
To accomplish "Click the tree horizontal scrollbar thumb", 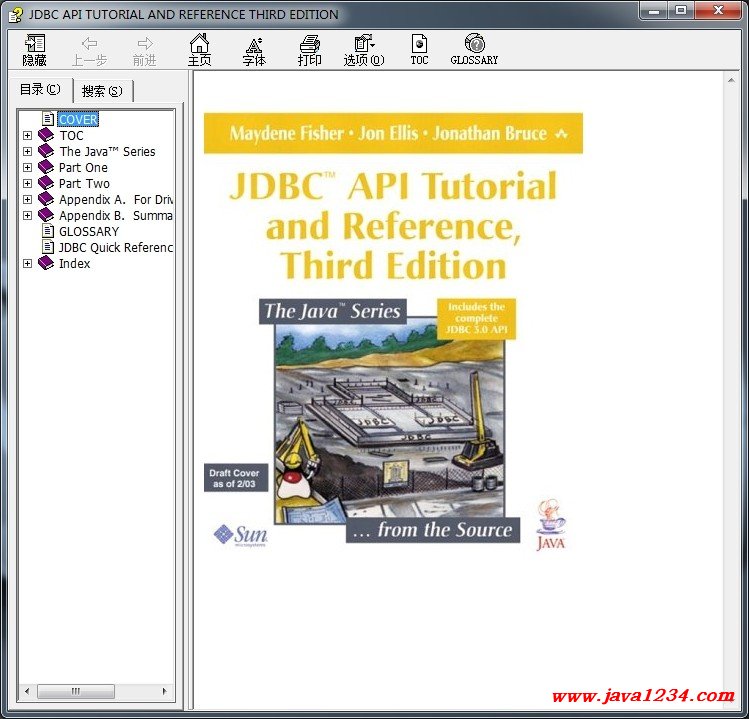I will 75,691.
